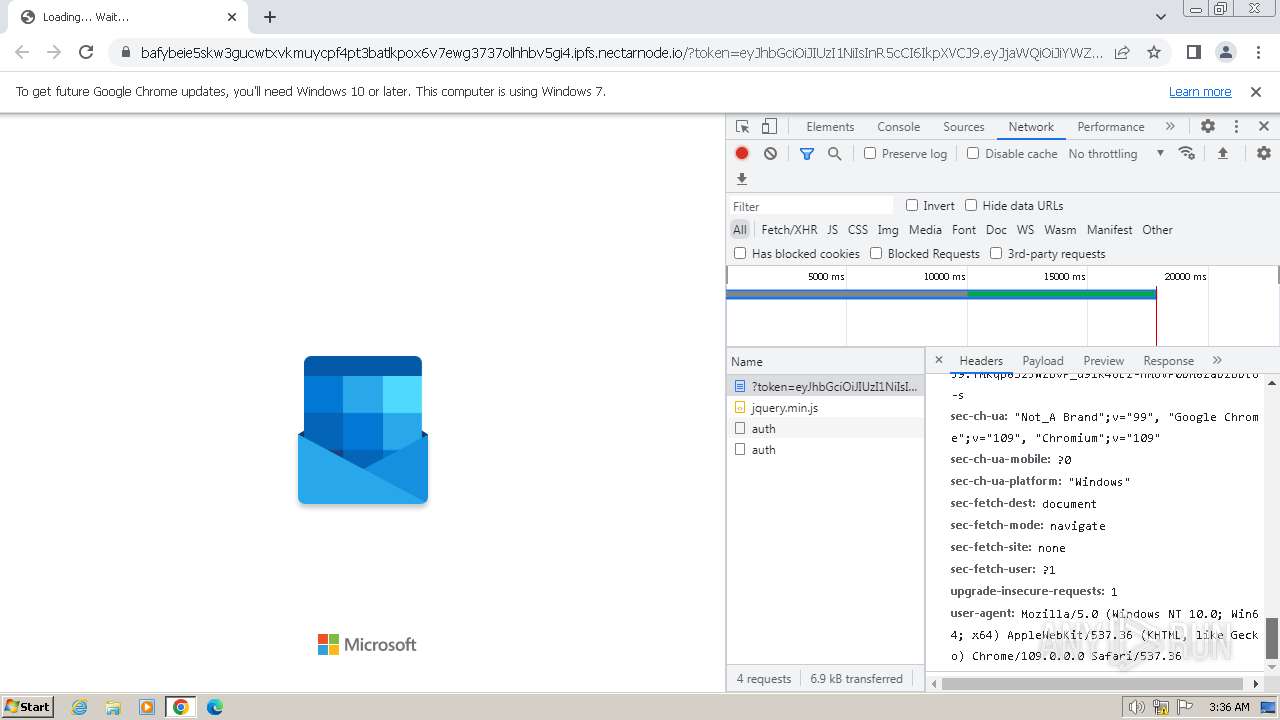
Task: Switch to the Sources panel
Action: pyautogui.click(x=964, y=127)
